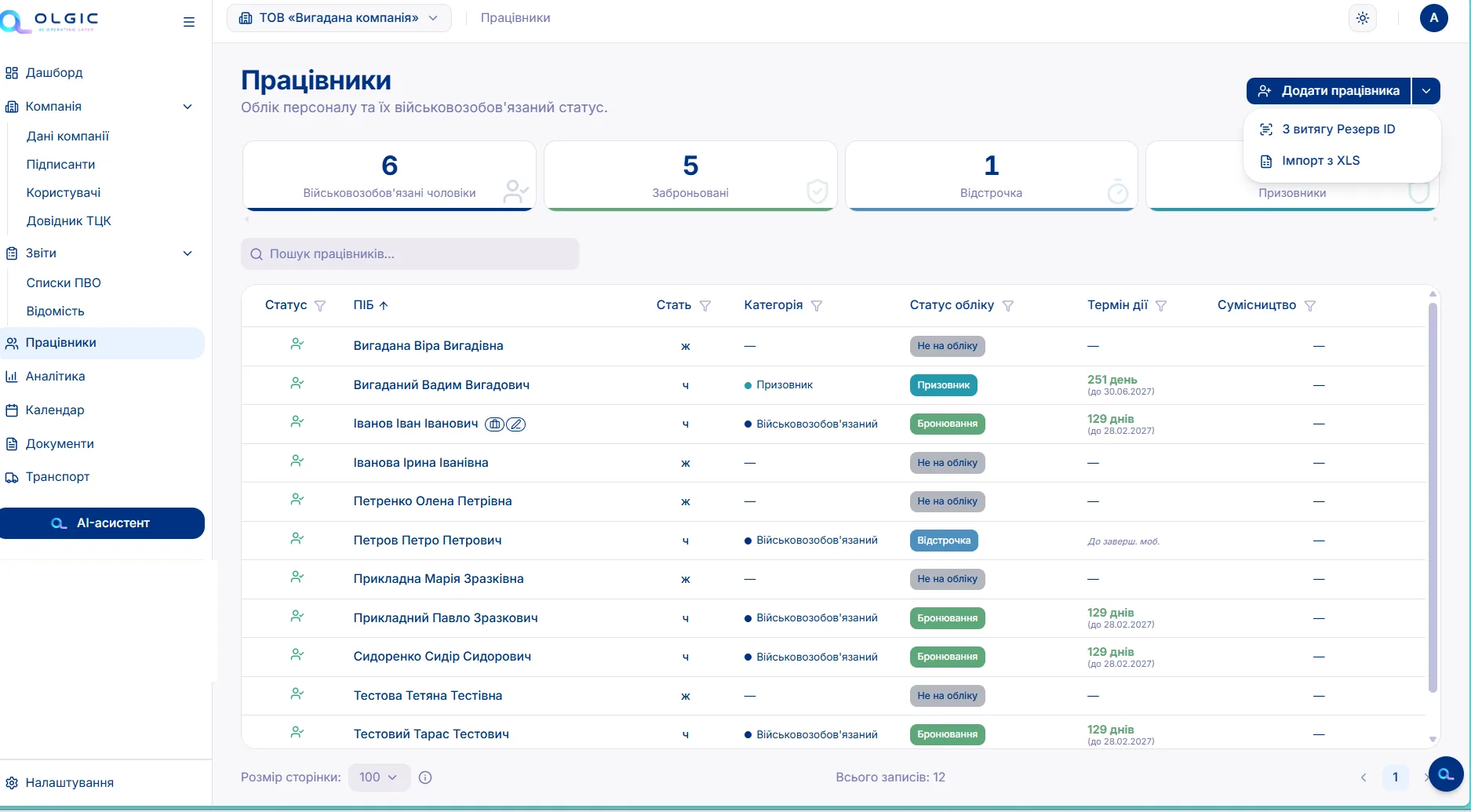
Task: Click the filter icon next to Стать
Action: [705, 306]
